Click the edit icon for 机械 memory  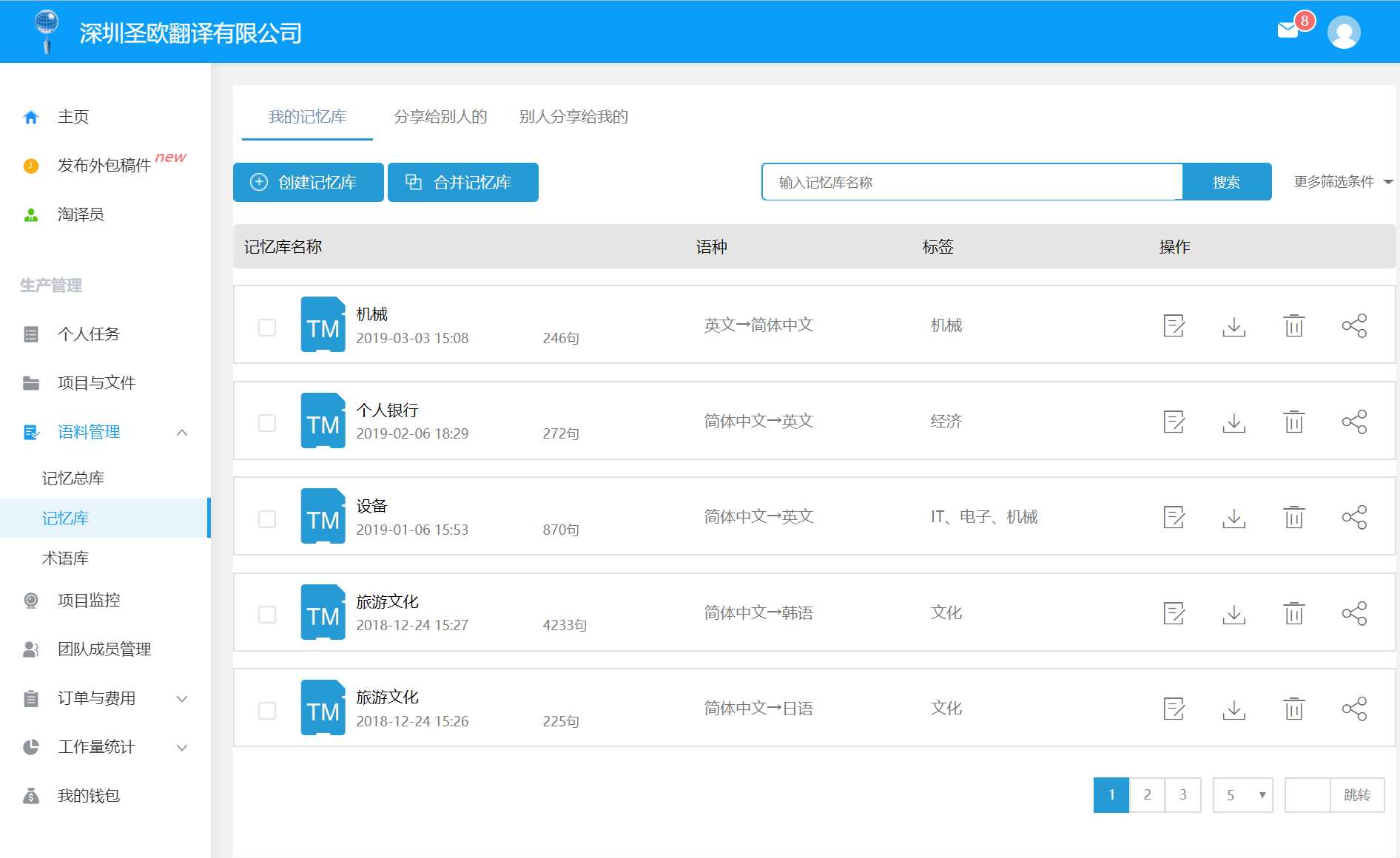[x=1174, y=325]
